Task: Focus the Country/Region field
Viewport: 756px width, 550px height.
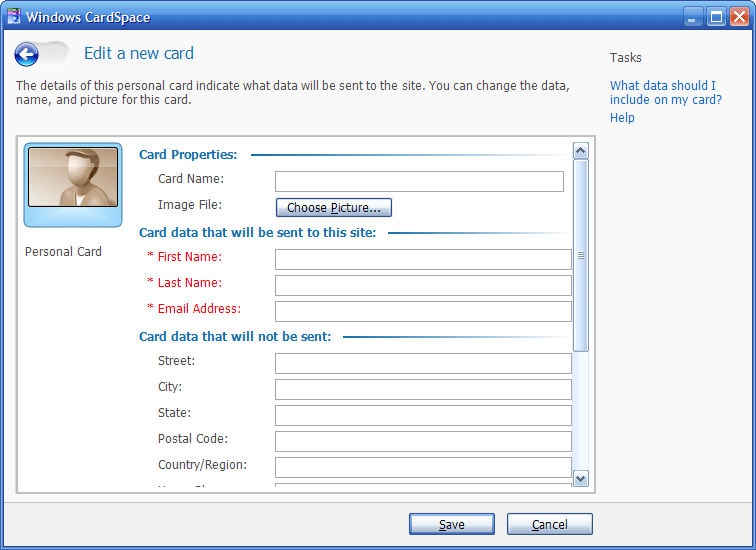Action: tap(423, 468)
